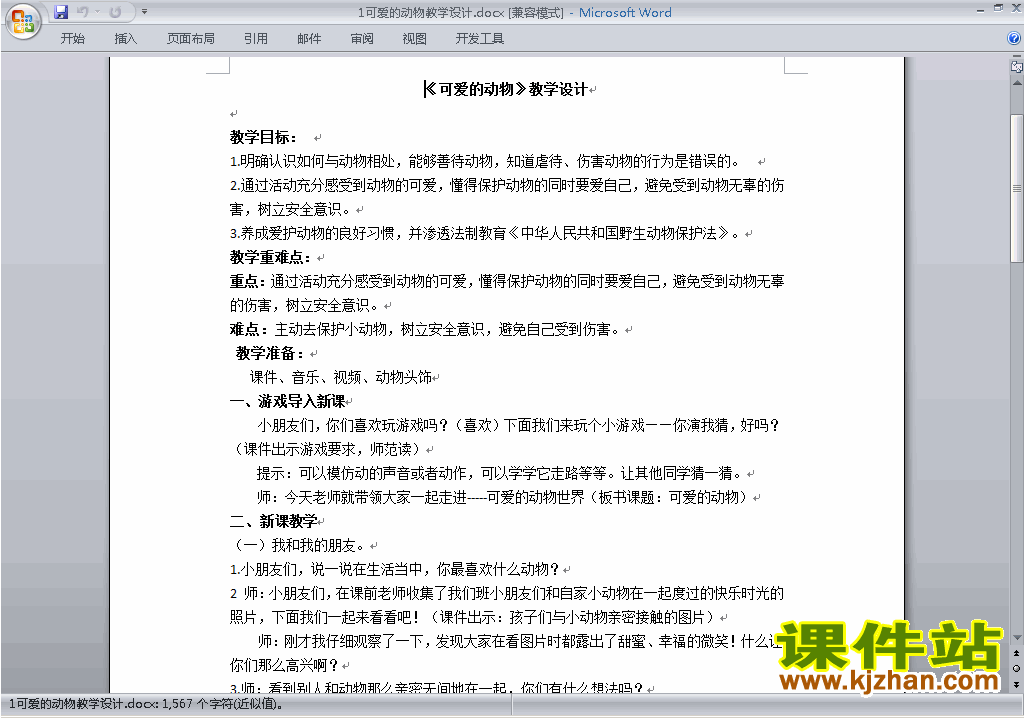Click the line starting 提示：可以模仿动的声音
Image resolution: width=1024 pixels, height=718 pixels.
point(501,474)
